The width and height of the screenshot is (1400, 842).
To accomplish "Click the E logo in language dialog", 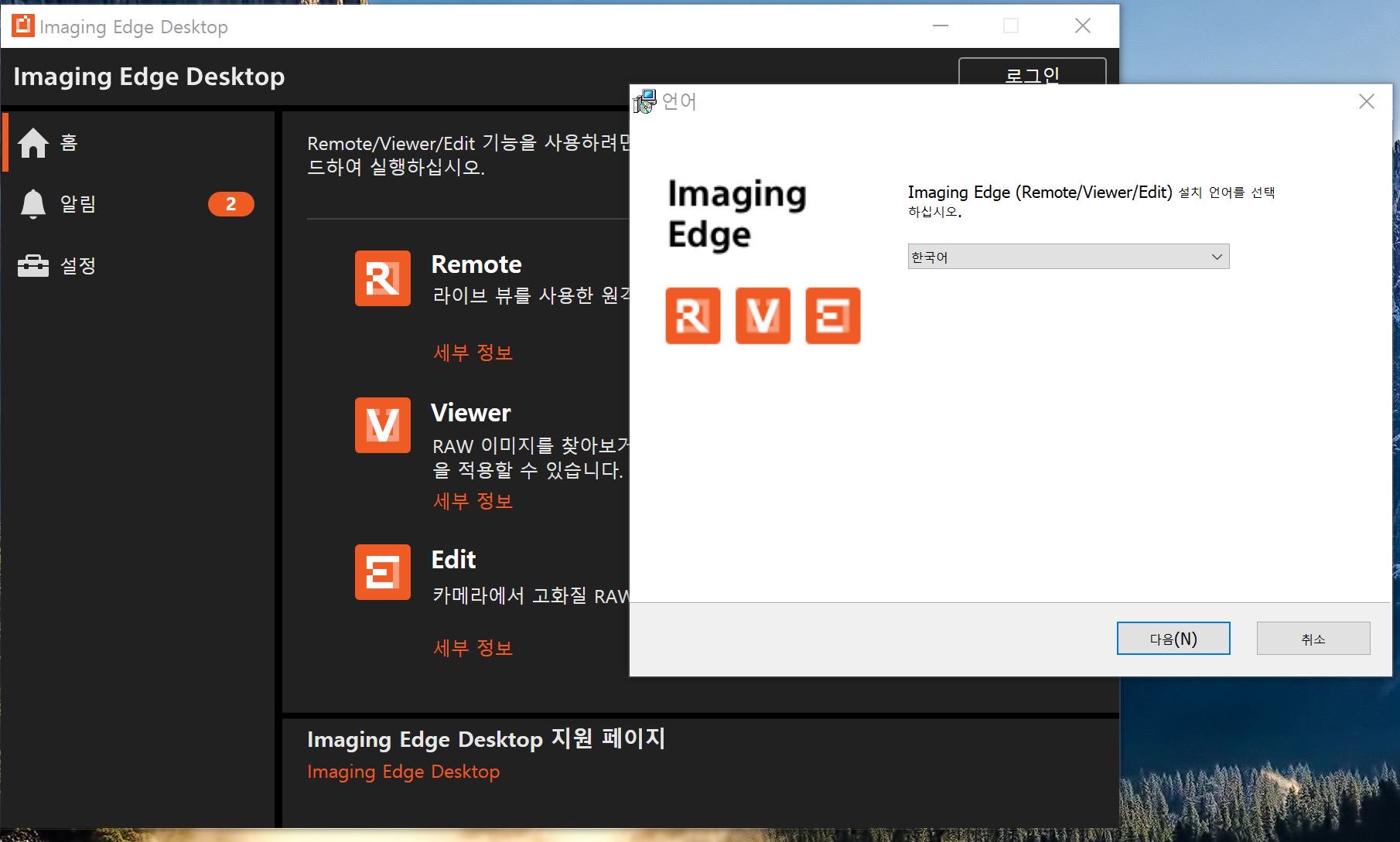I will pyautogui.click(x=833, y=315).
